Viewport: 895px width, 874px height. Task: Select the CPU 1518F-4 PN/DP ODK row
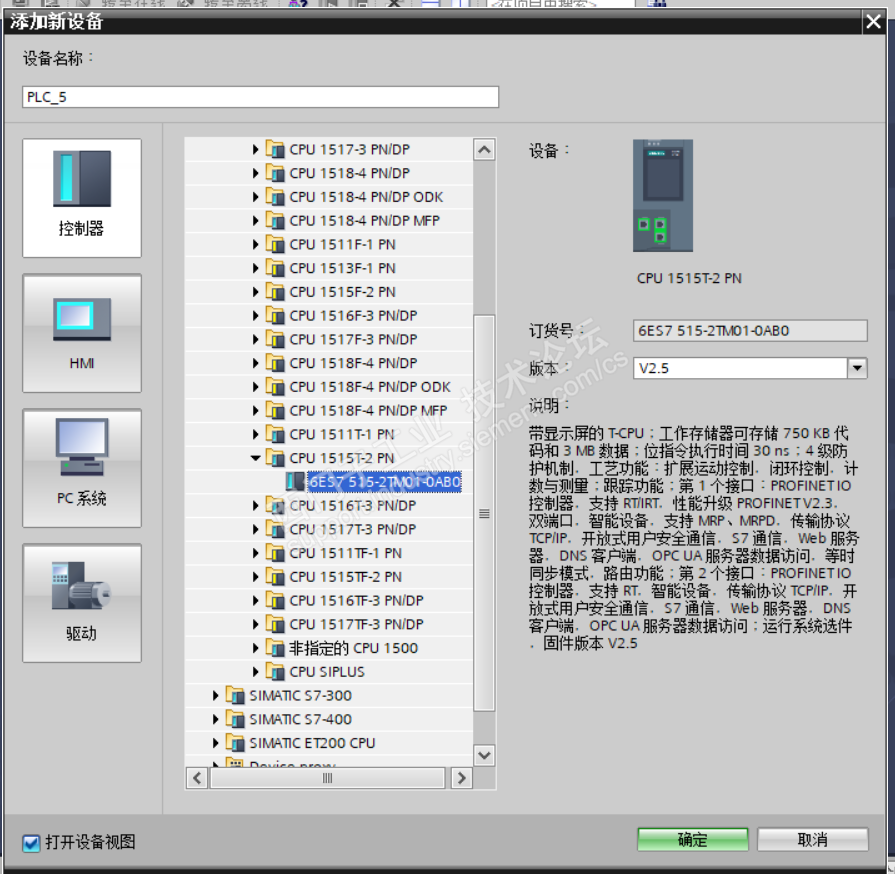[x=329, y=387]
